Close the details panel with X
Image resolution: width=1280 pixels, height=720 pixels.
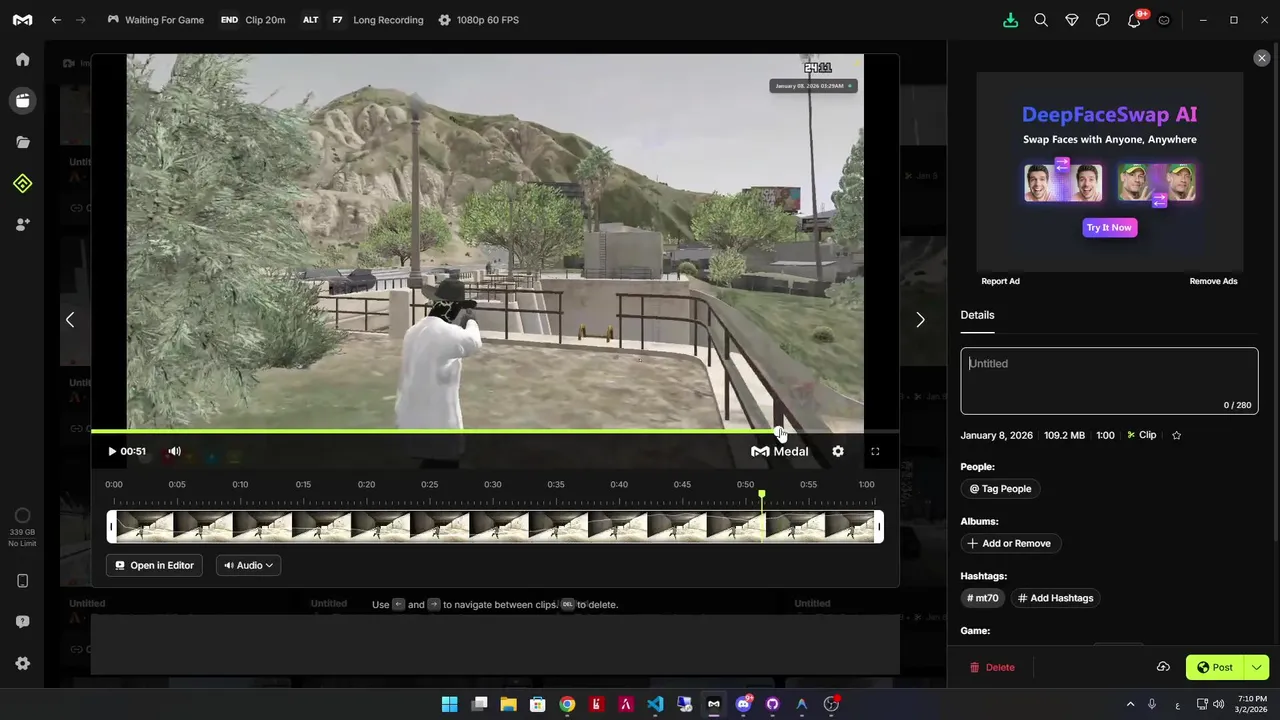(1261, 58)
